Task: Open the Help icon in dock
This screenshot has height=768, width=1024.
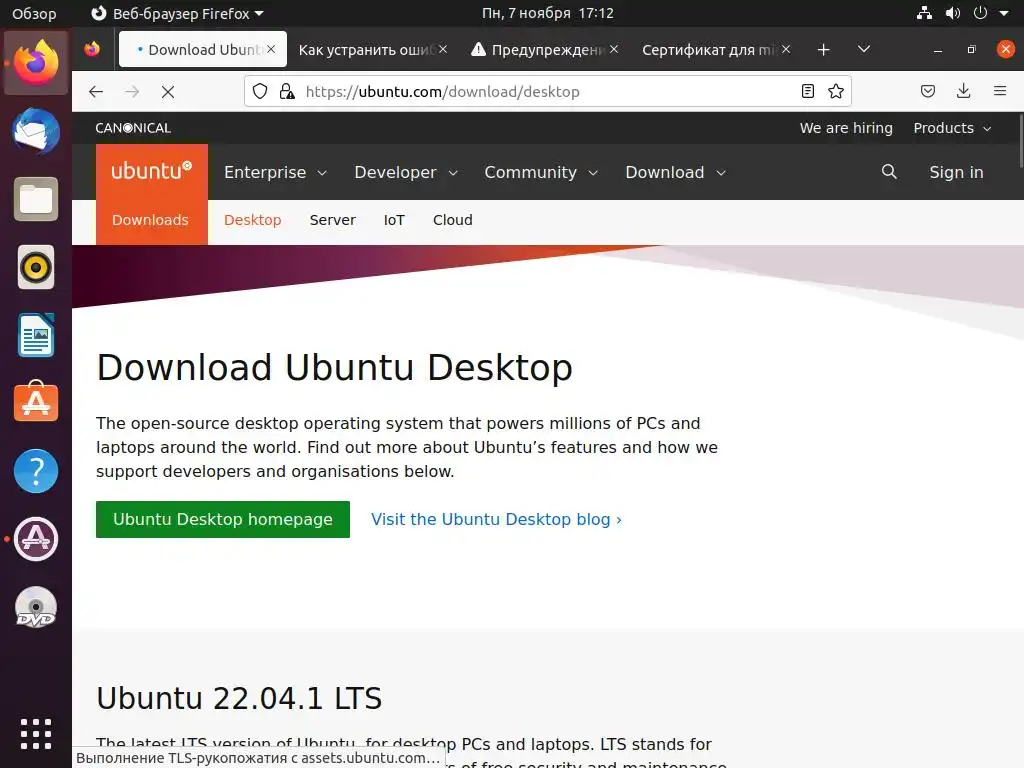Action: (x=36, y=471)
